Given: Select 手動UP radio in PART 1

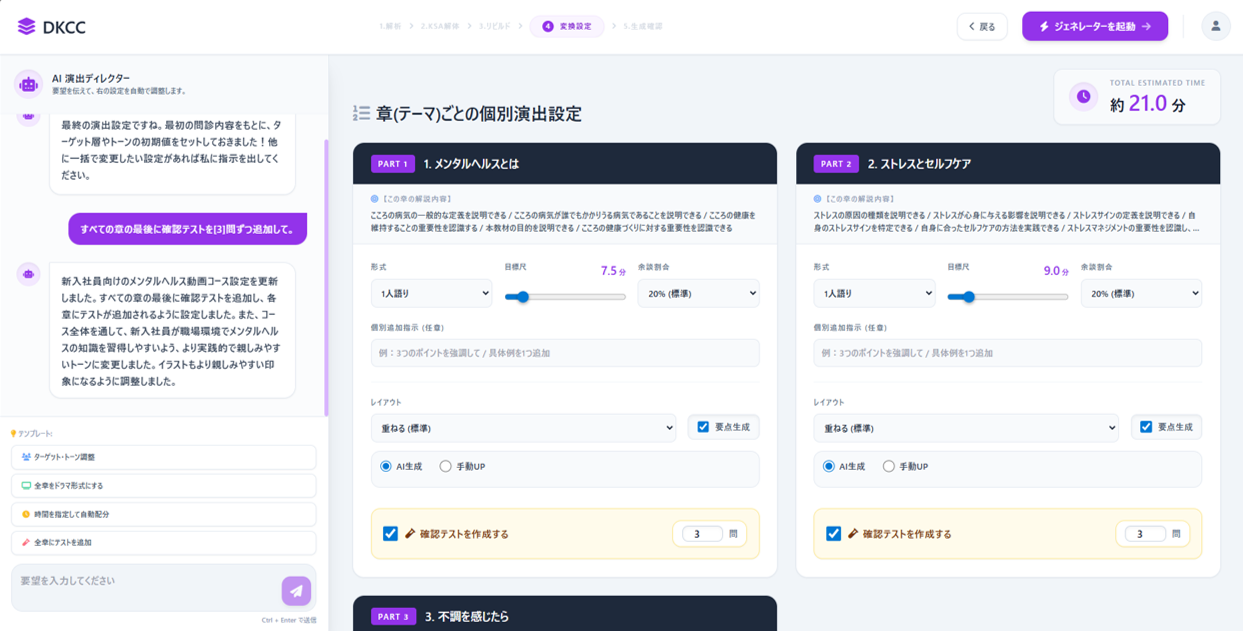Looking at the screenshot, I should click(x=446, y=467).
